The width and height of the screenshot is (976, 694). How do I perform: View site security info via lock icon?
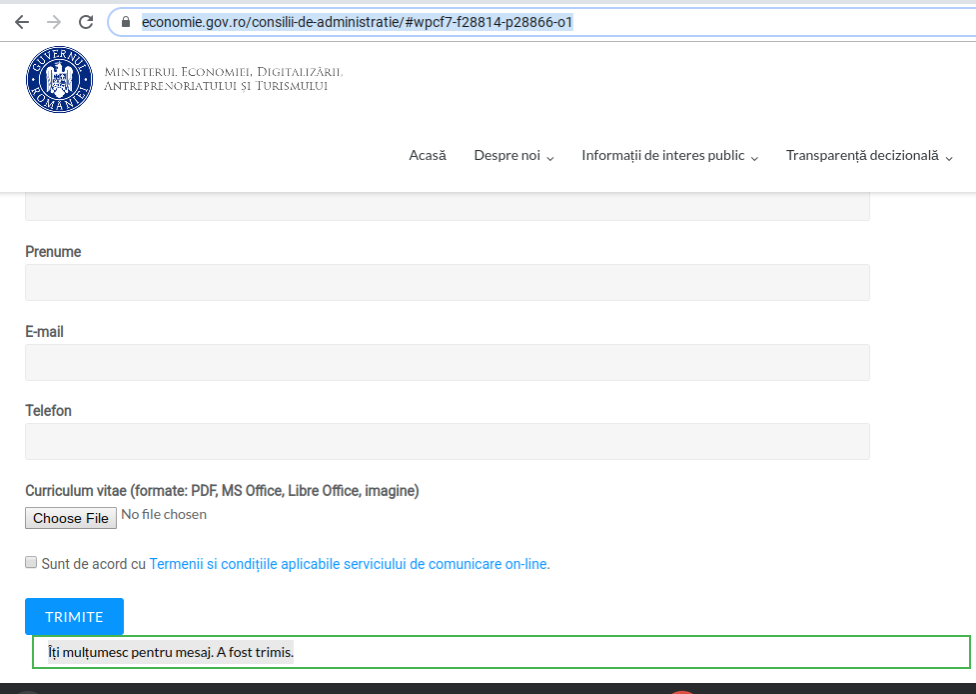point(126,21)
